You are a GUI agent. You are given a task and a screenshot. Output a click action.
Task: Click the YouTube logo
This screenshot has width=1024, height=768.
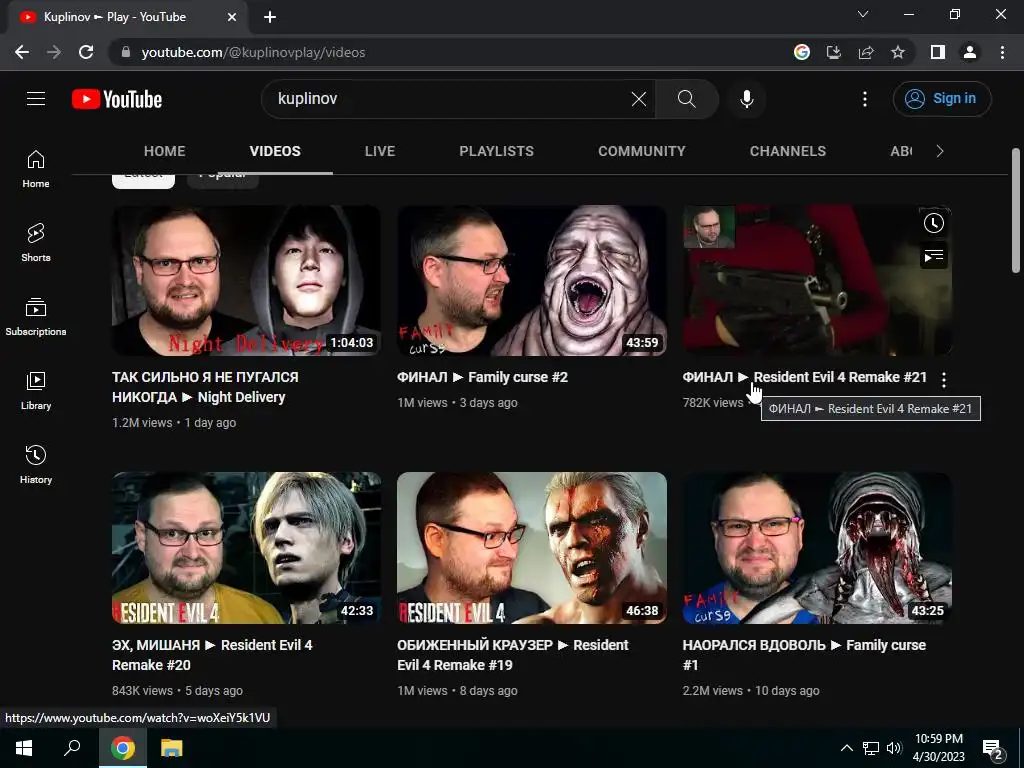coord(117,99)
